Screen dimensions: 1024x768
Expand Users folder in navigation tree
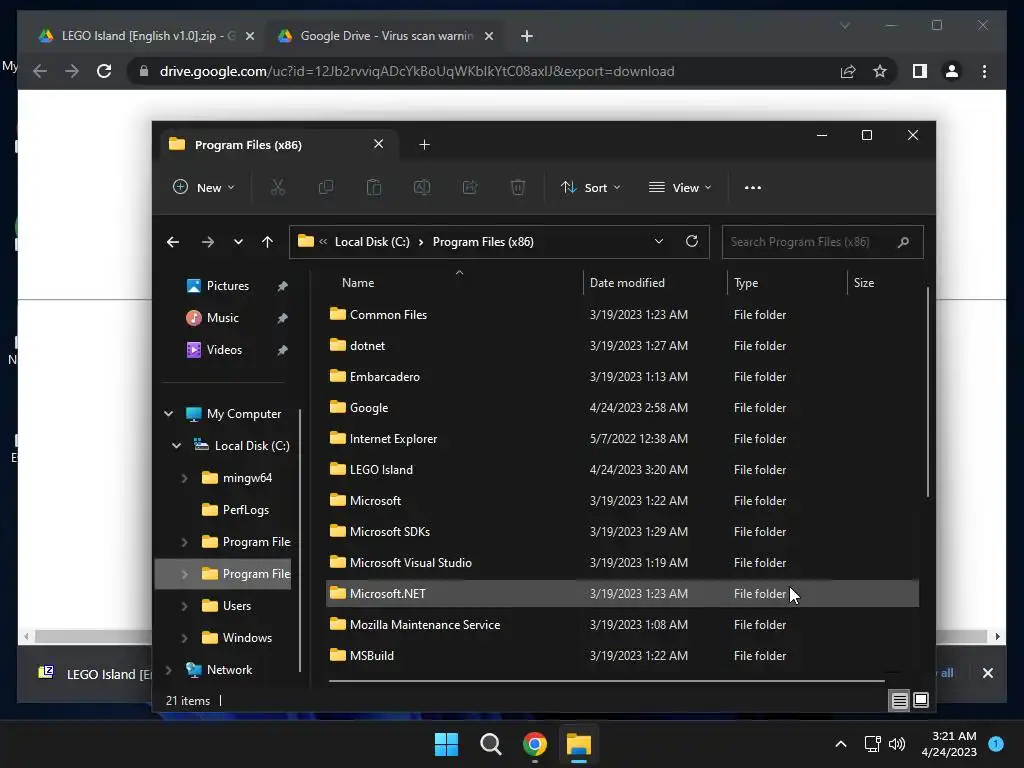pos(184,606)
